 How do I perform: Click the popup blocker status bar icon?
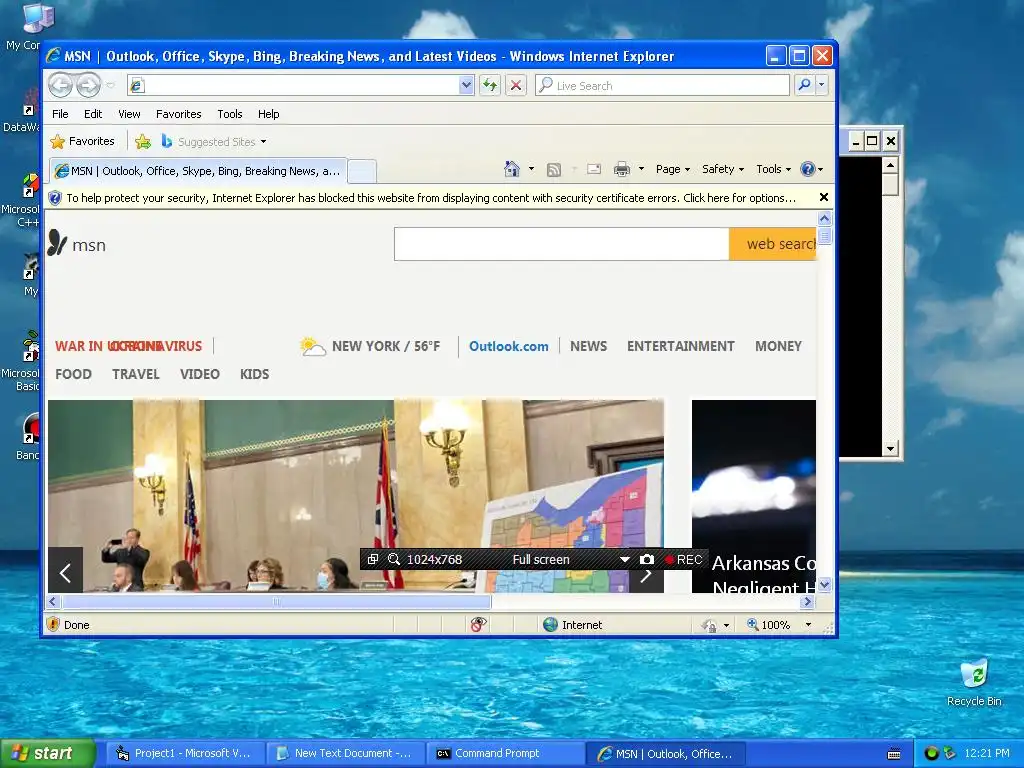point(478,625)
